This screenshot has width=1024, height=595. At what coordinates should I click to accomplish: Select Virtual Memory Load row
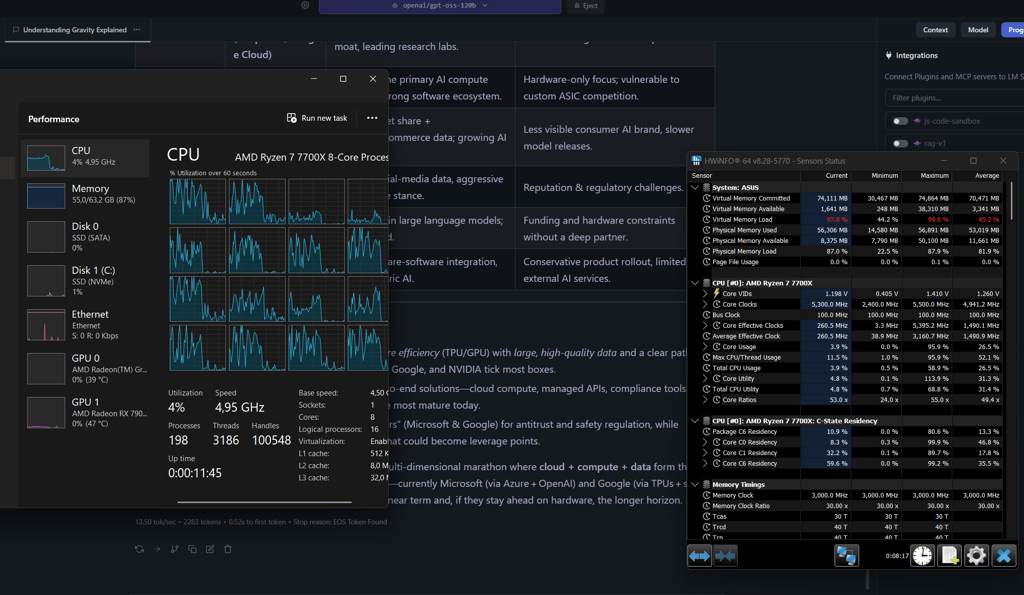click(x=846, y=219)
